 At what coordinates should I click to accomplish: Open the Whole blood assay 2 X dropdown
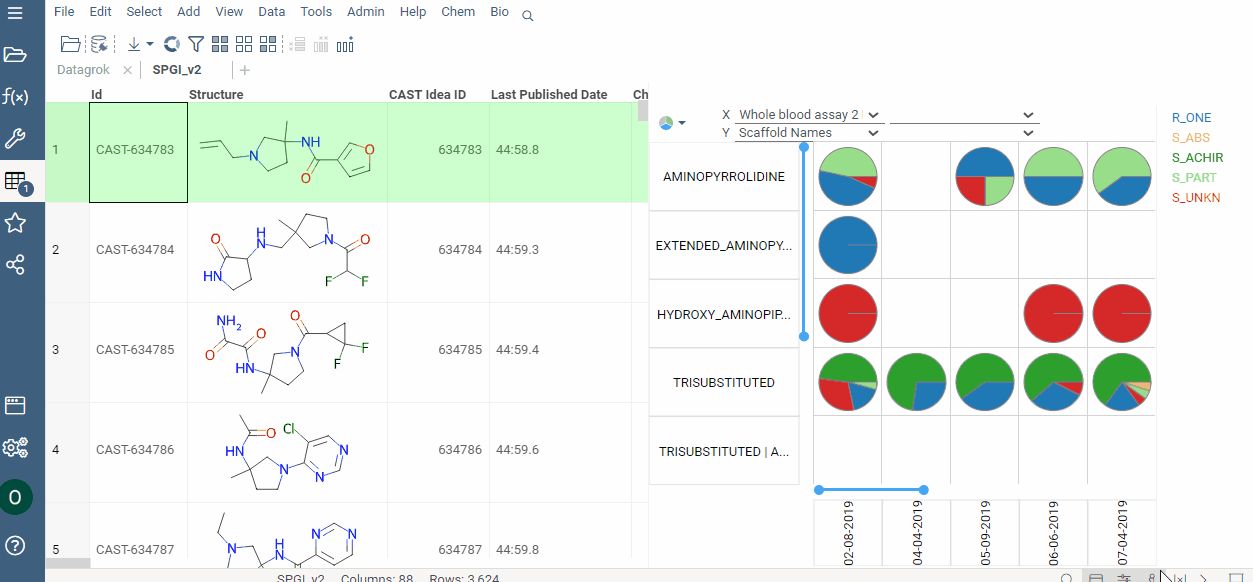pyautogui.click(x=872, y=114)
